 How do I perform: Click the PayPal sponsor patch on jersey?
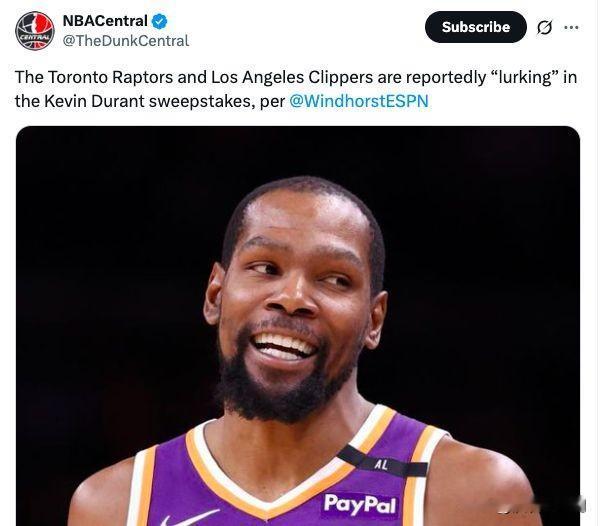tap(359, 504)
